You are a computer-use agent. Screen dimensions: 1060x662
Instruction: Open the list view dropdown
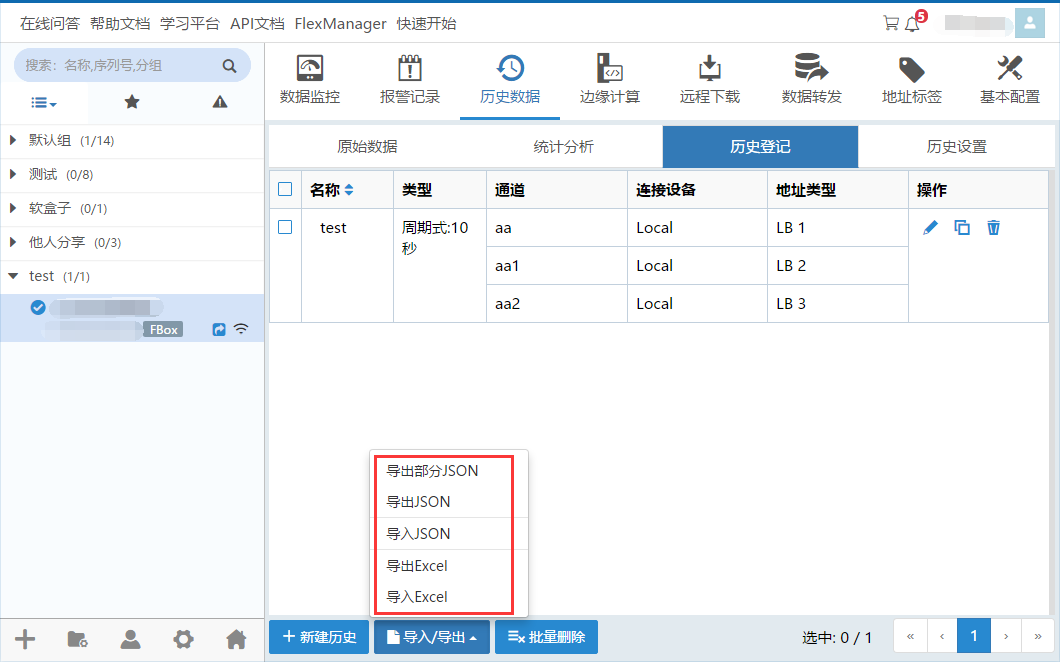point(44,102)
